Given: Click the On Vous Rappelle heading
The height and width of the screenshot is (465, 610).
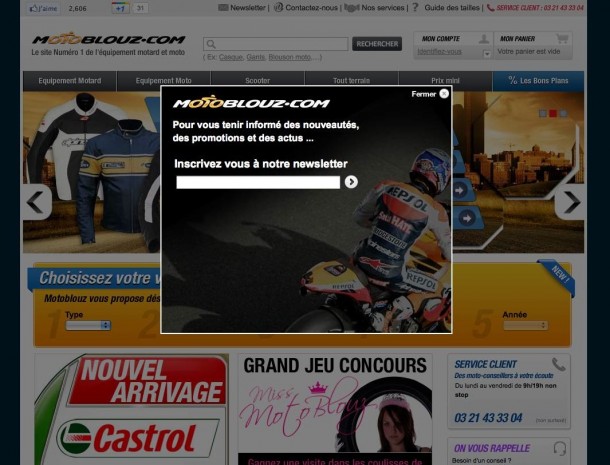Looking at the screenshot, I should 492,448.
